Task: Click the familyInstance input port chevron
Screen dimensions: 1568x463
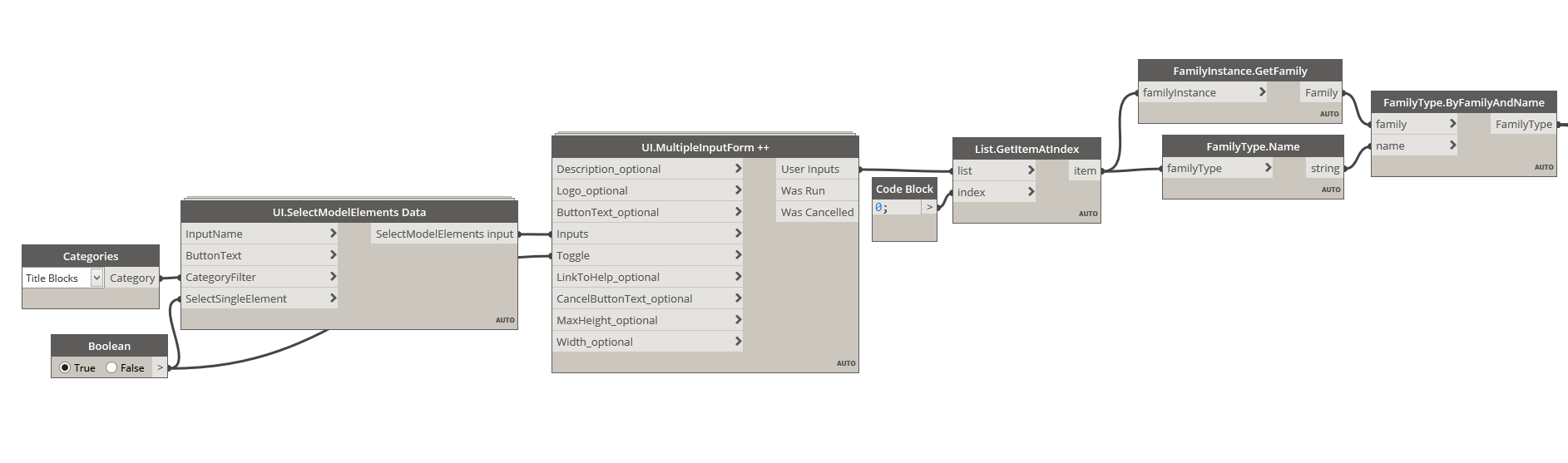Action: point(1262,92)
